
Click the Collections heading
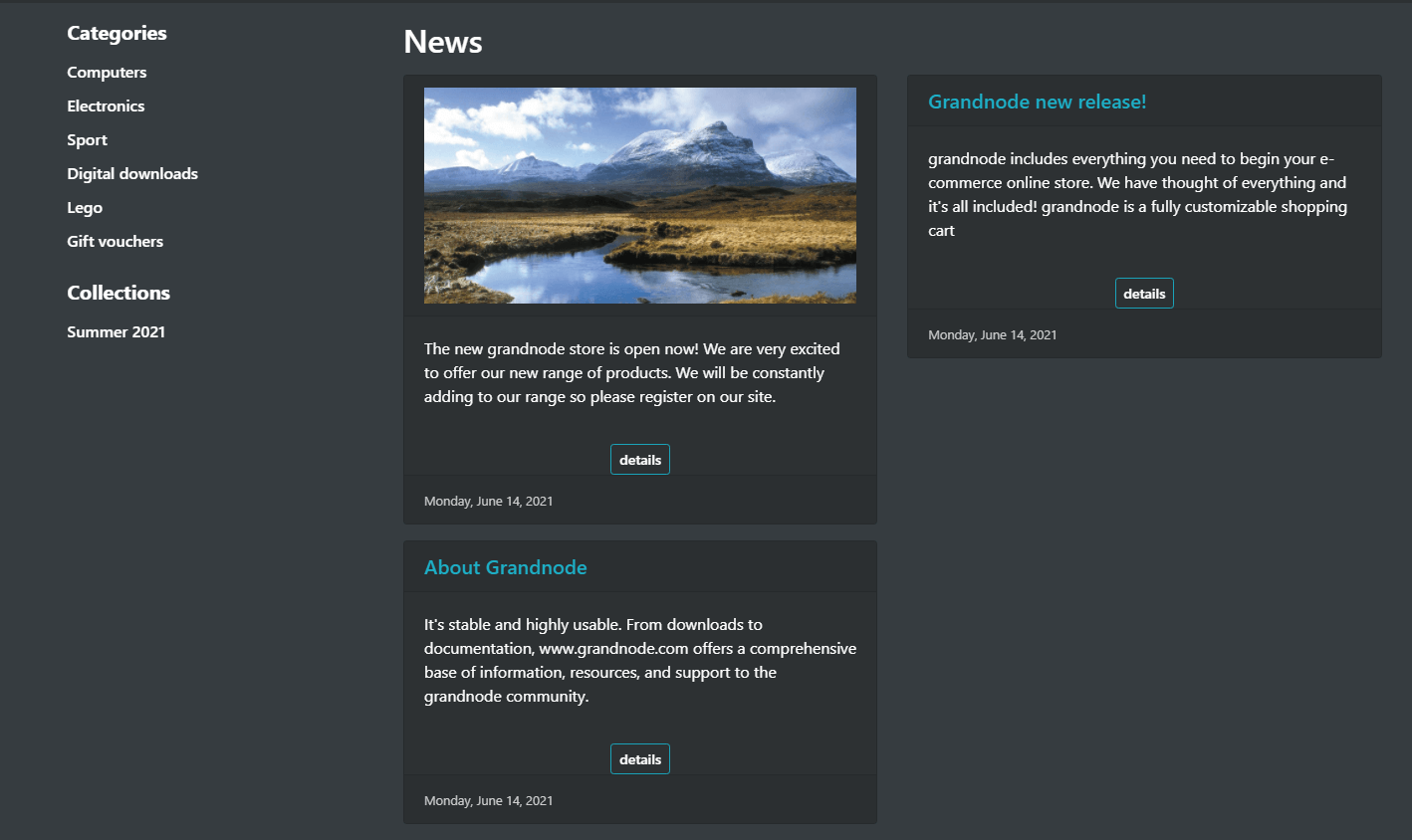point(118,293)
